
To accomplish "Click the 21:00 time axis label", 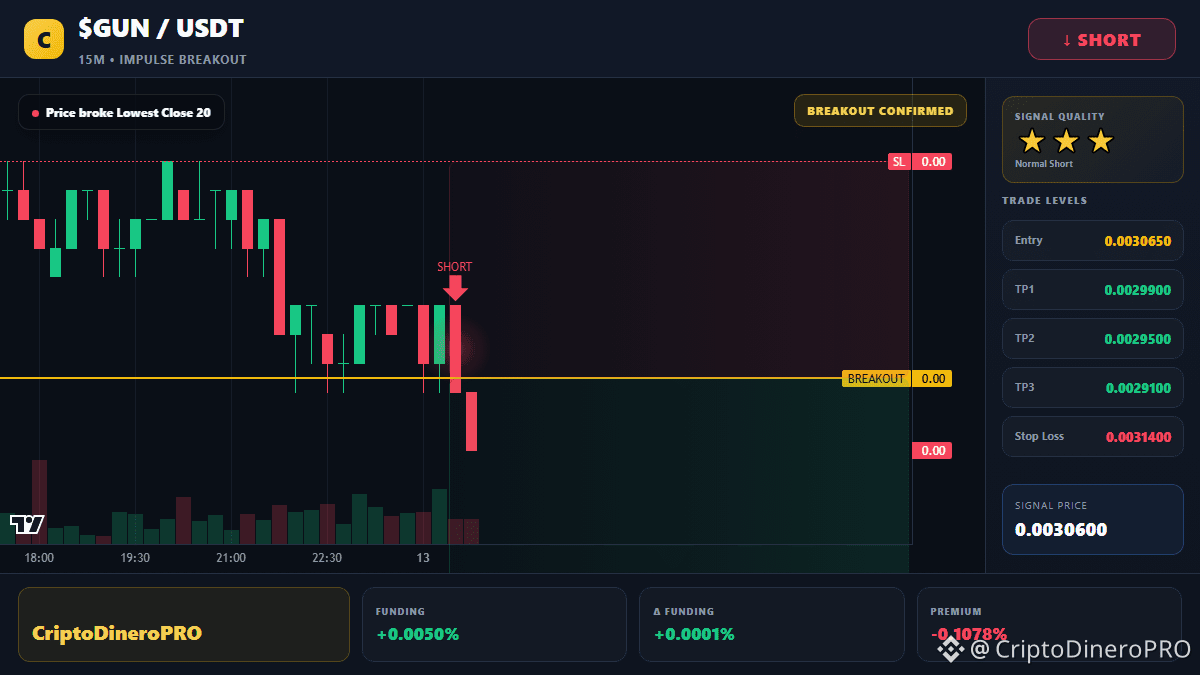I will 231,558.
